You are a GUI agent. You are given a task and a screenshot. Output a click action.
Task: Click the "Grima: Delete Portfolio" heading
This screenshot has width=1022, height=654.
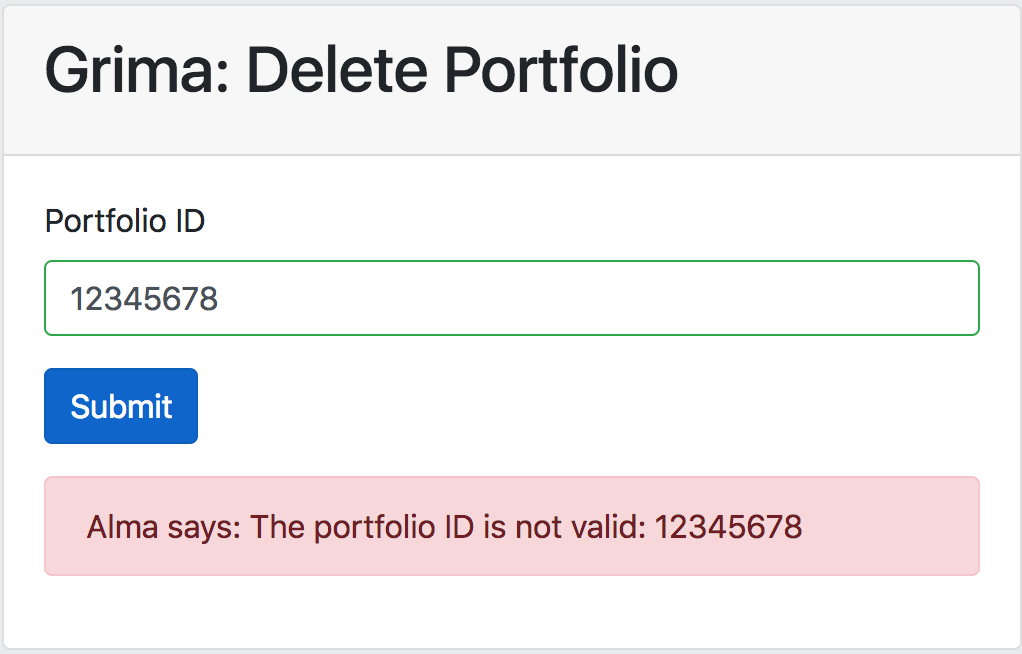[361, 71]
